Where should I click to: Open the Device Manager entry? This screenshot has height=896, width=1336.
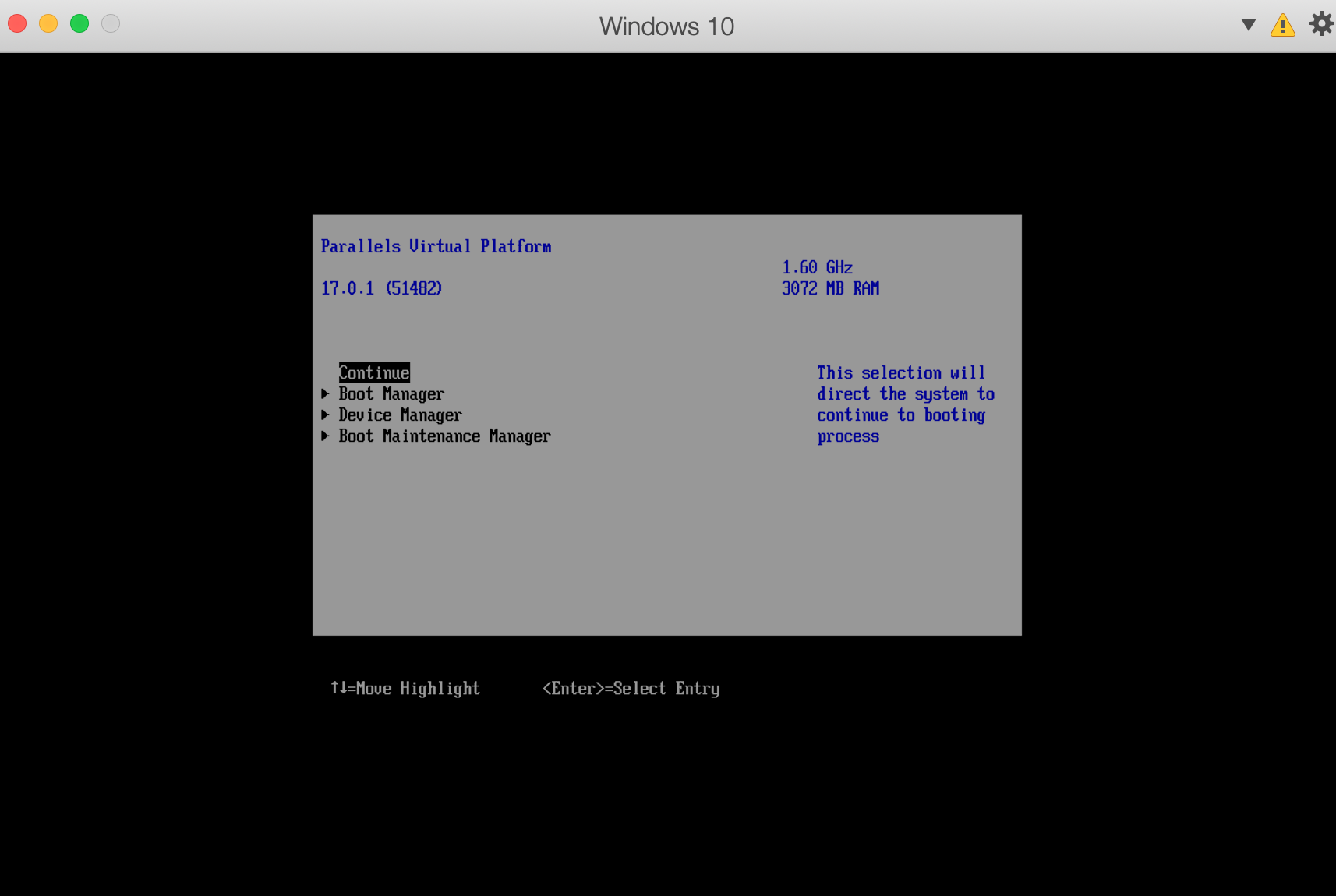tap(400, 415)
